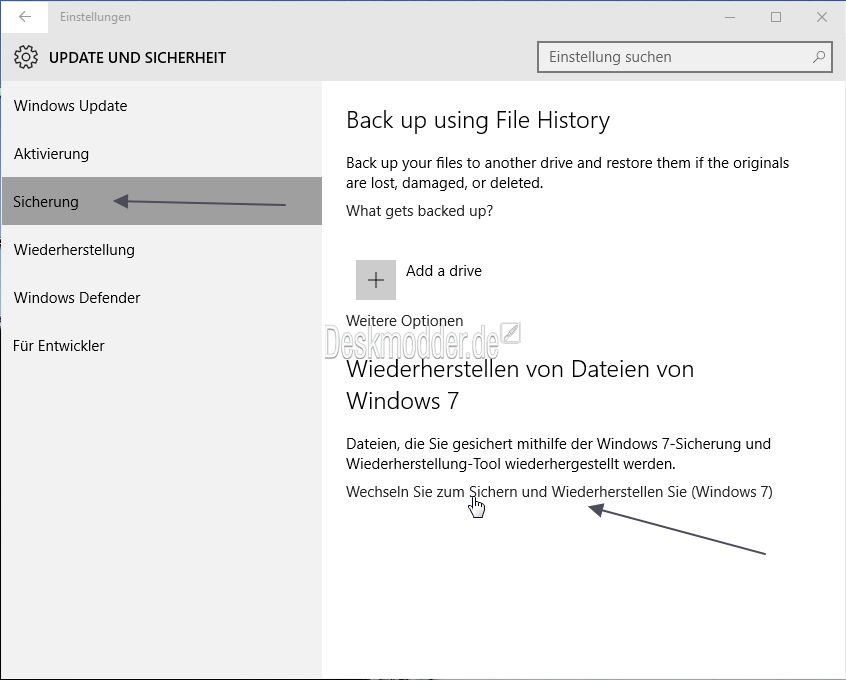Switch to Für Entwickler section
The height and width of the screenshot is (680, 846).
pyautogui.click(x=59, y=346)
